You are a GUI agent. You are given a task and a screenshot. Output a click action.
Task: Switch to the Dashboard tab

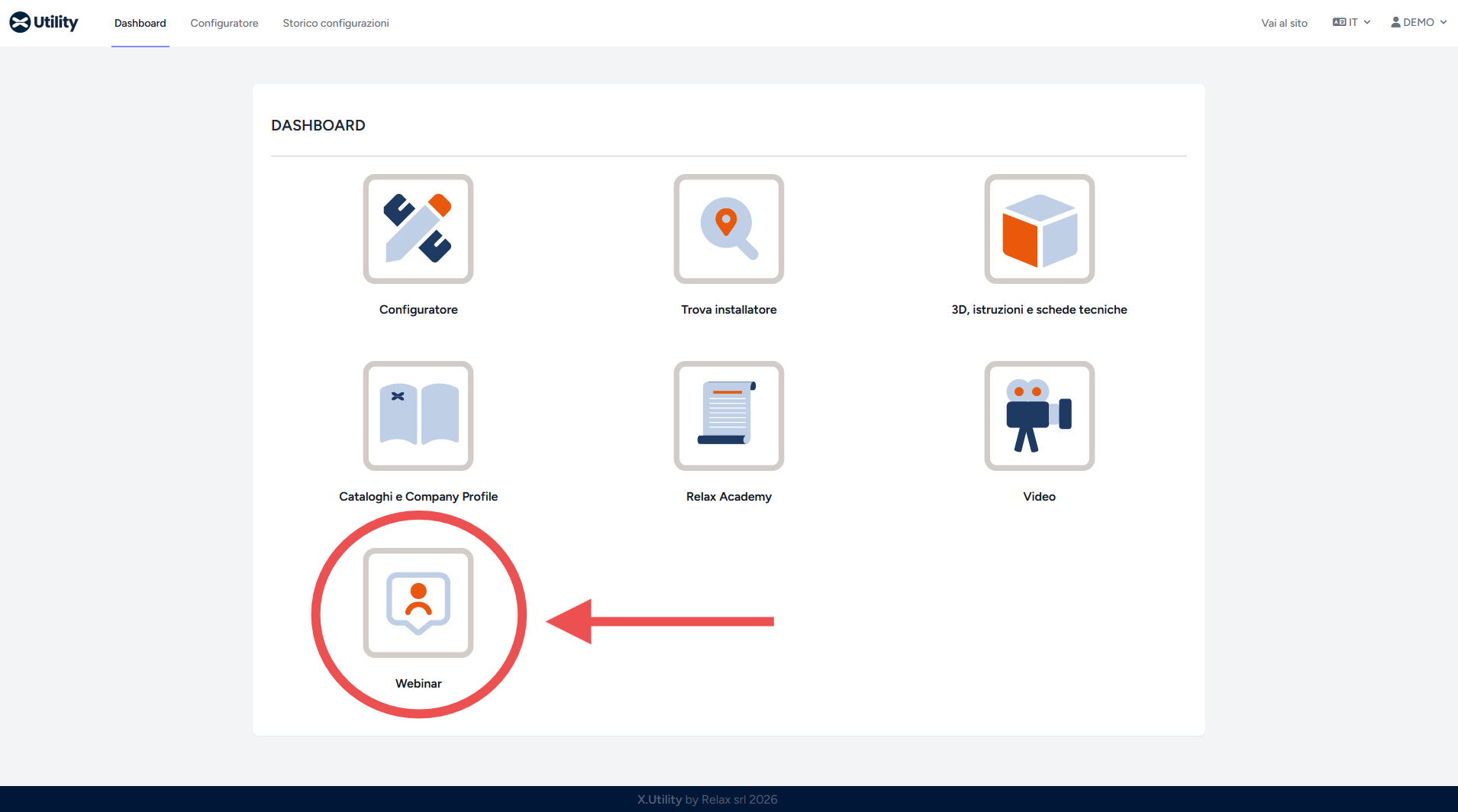(x=140, y=24)
